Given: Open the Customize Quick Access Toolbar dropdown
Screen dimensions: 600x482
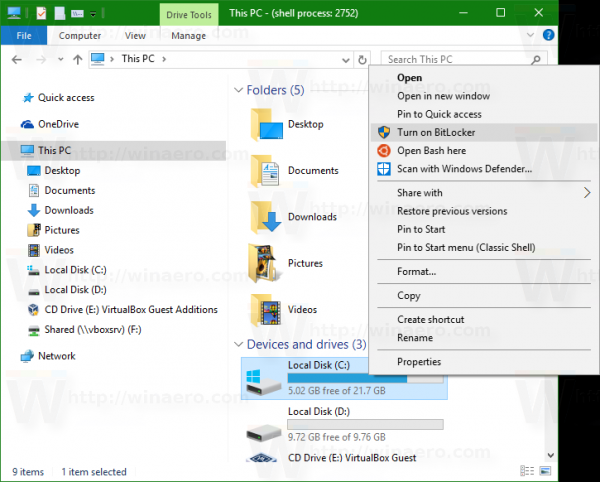Looking at the screenshot, I should pyautogui.click(x=93, y=14).
